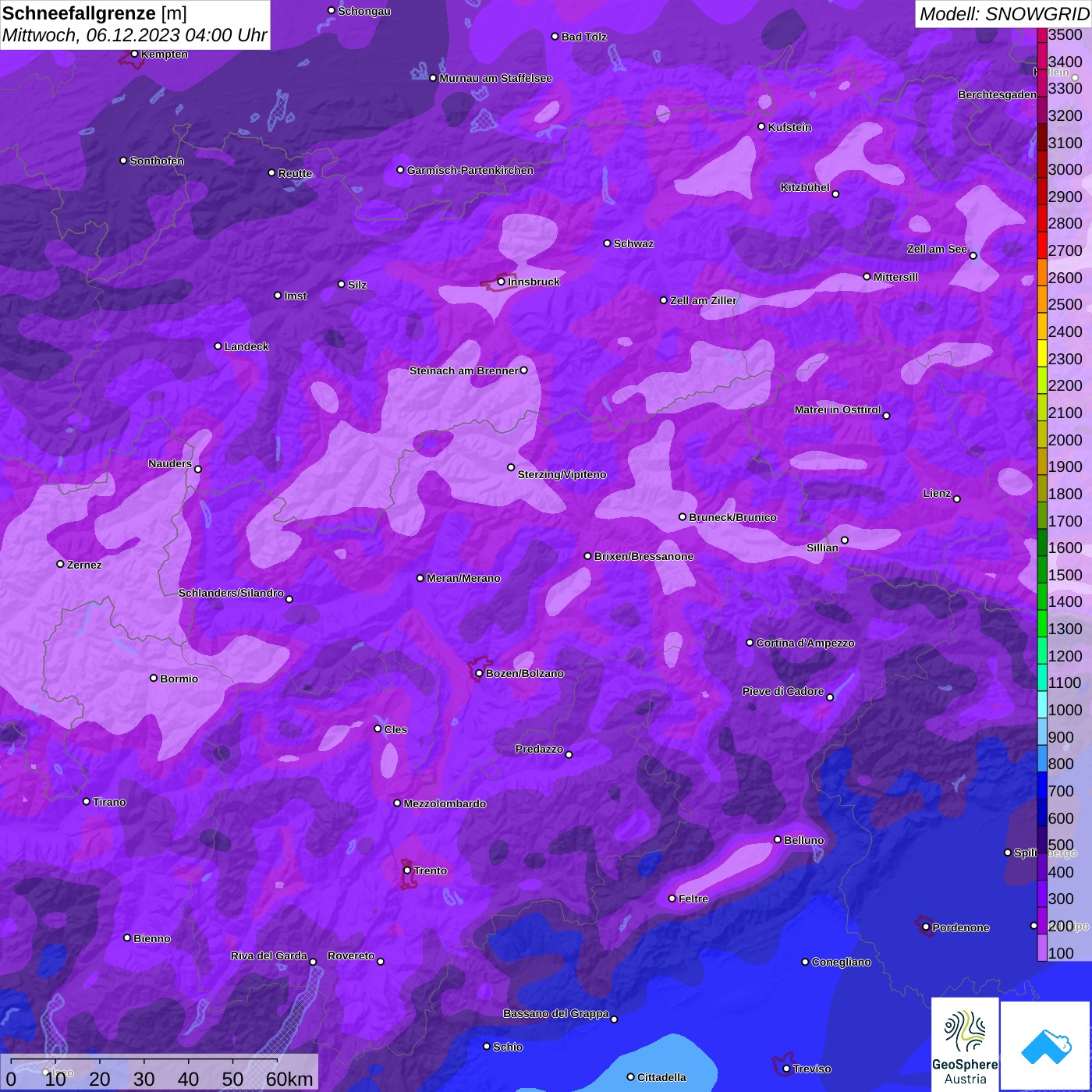Click the Lienz city marker dot
Image resolution: width=1092 pixels, height=1092 pixels.
point(957,499)
